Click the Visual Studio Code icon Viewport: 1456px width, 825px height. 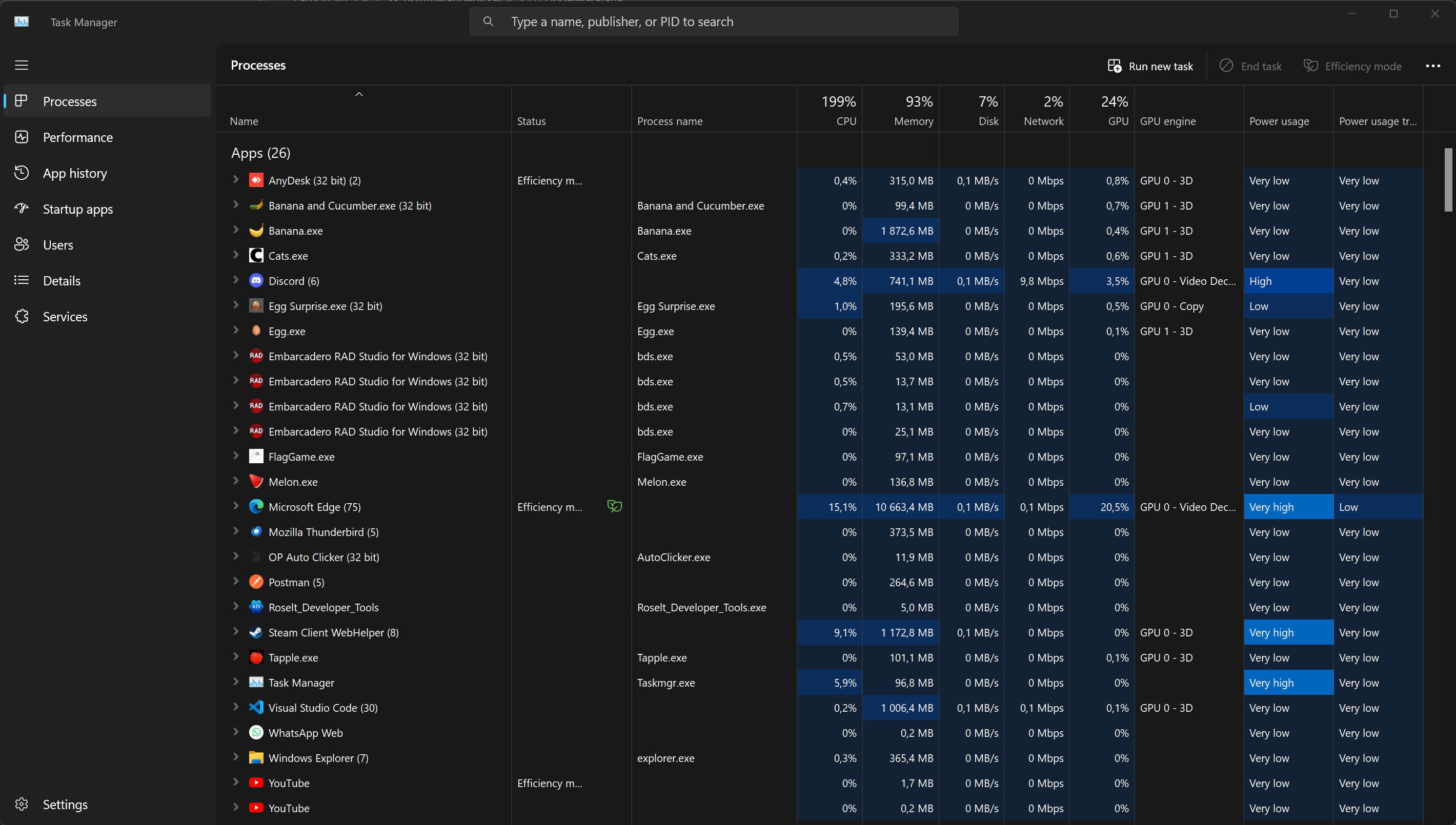(x=256, y=707)
